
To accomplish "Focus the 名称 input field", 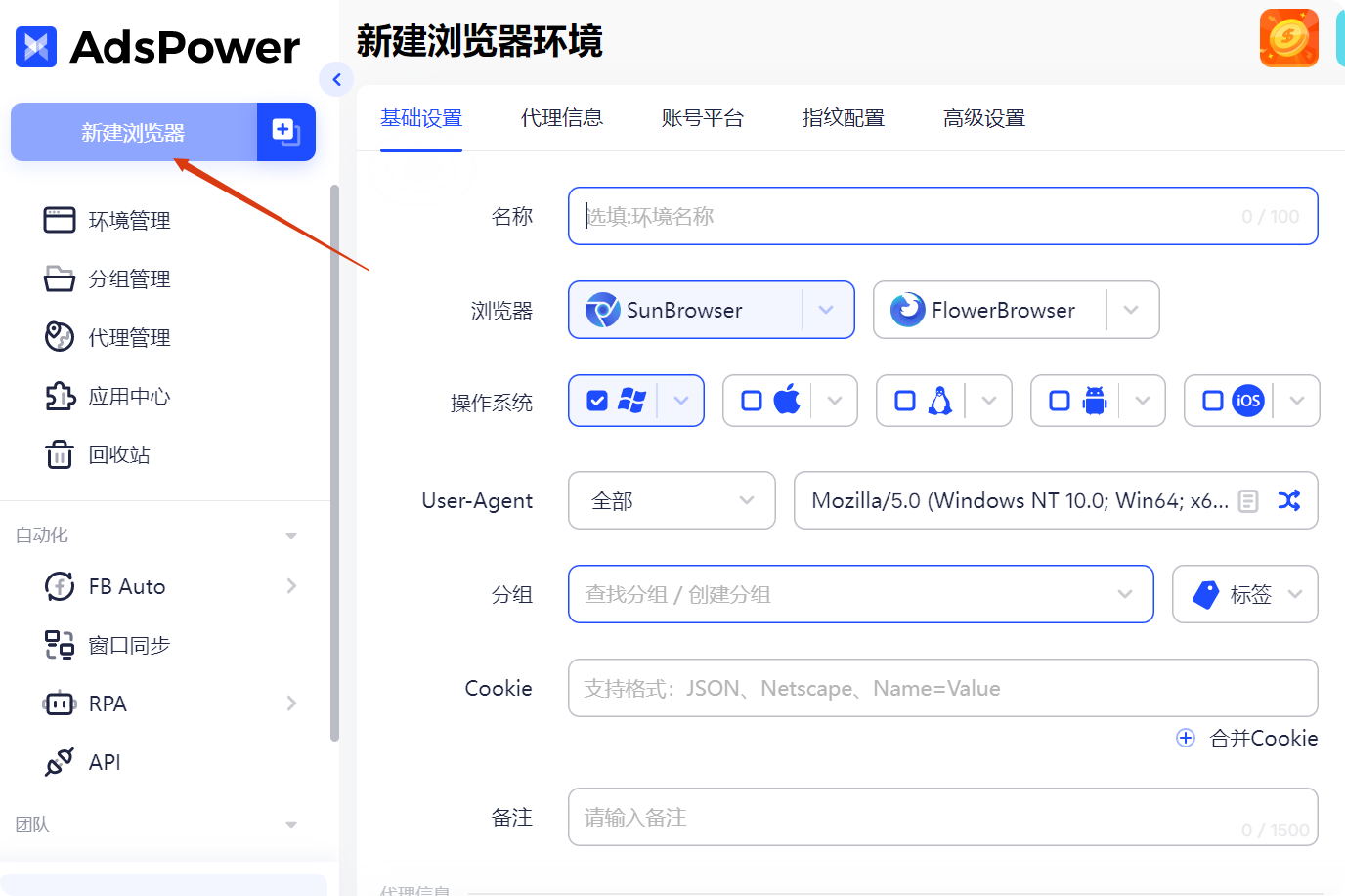I will pos(943,216).
